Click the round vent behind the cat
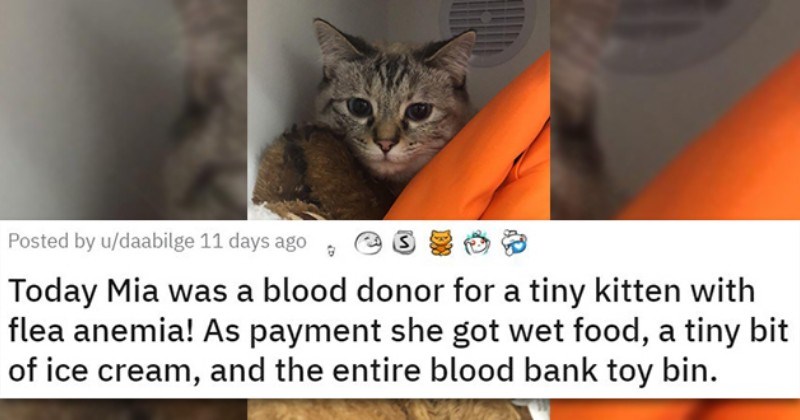The width and height of the screenshot is (800, 420). coord(487,31)
